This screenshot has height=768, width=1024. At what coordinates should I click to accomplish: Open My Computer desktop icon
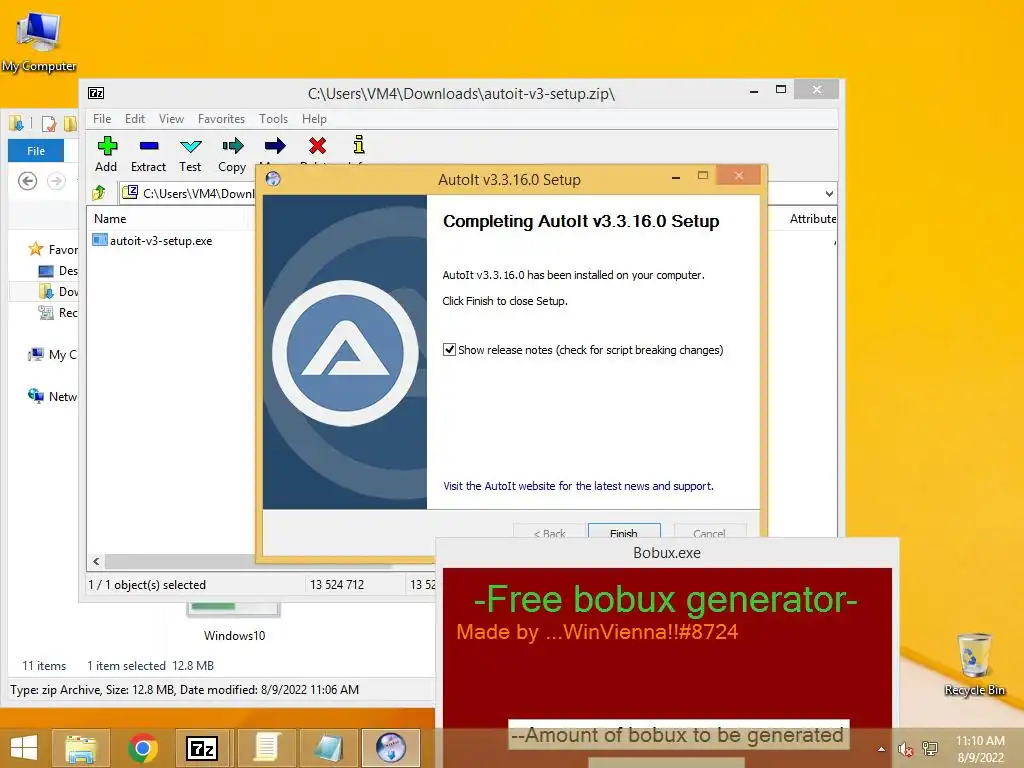(x=39, y=41)
